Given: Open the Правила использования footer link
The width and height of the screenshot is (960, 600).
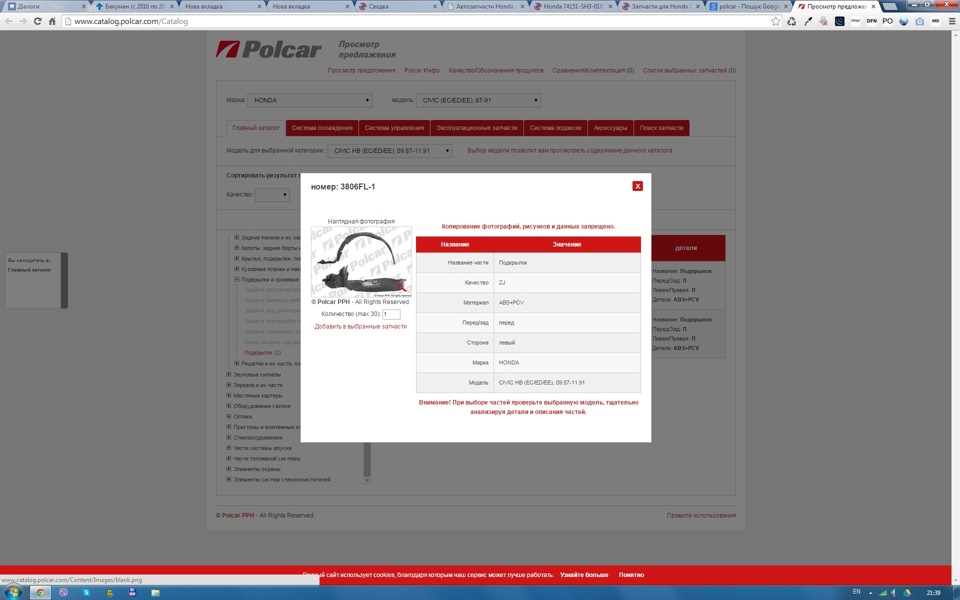Looking at the screenshot, I should [701, 516].
